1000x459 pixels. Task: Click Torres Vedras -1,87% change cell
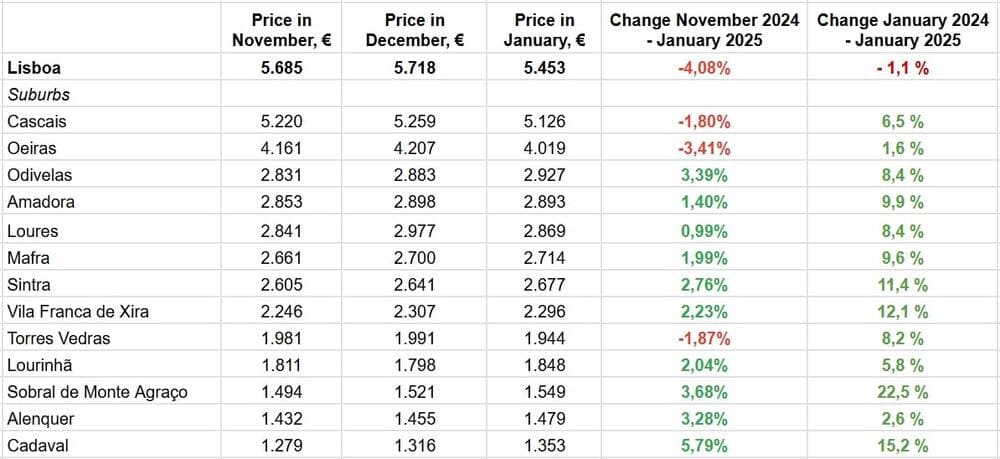click(703, 338)
